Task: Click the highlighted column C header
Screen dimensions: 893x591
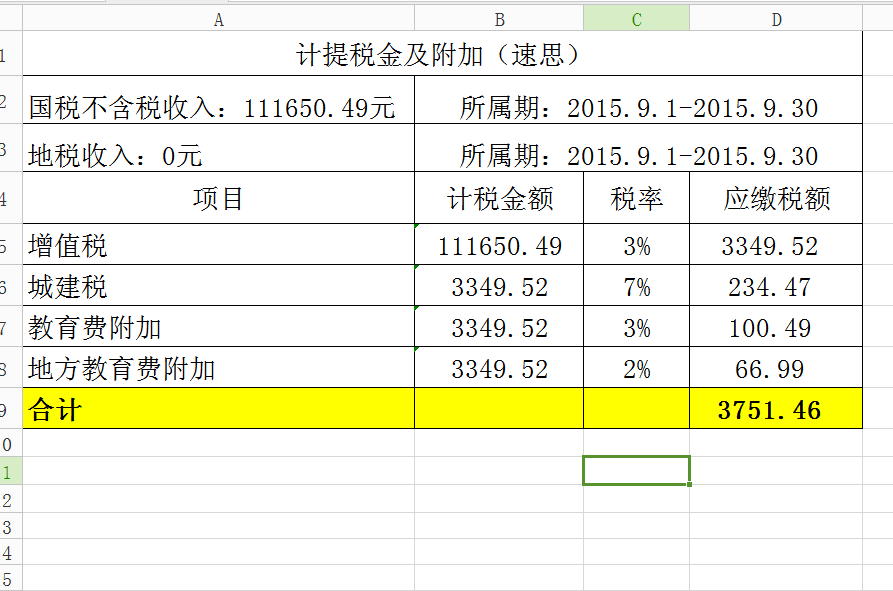Action: [x=636, y=18]
